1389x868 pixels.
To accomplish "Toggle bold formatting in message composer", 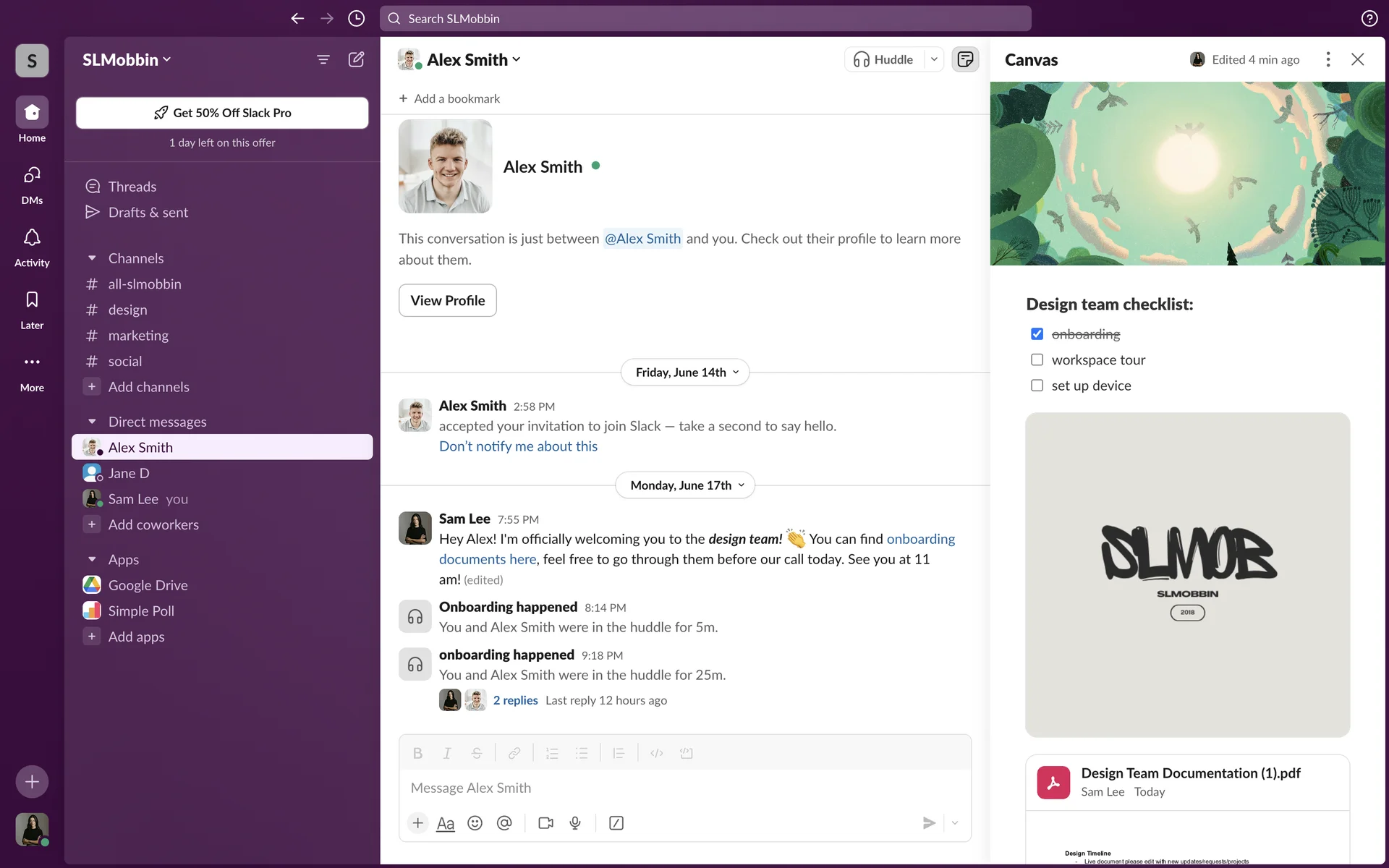I will click(x=417, y=753).
